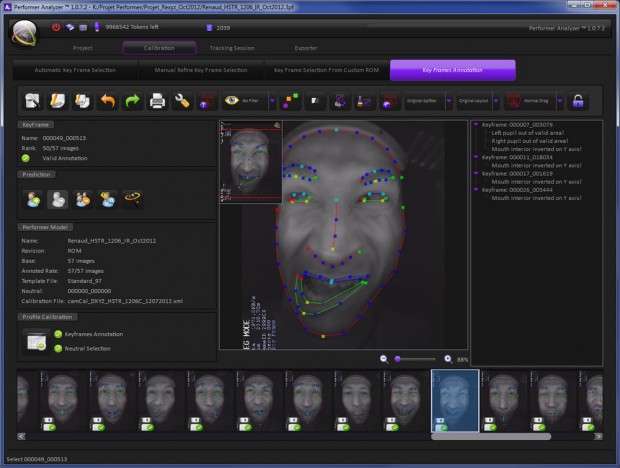Click the zoom-in magnifier below the viewer
This screenshot has width=620, height=468.
447,358
